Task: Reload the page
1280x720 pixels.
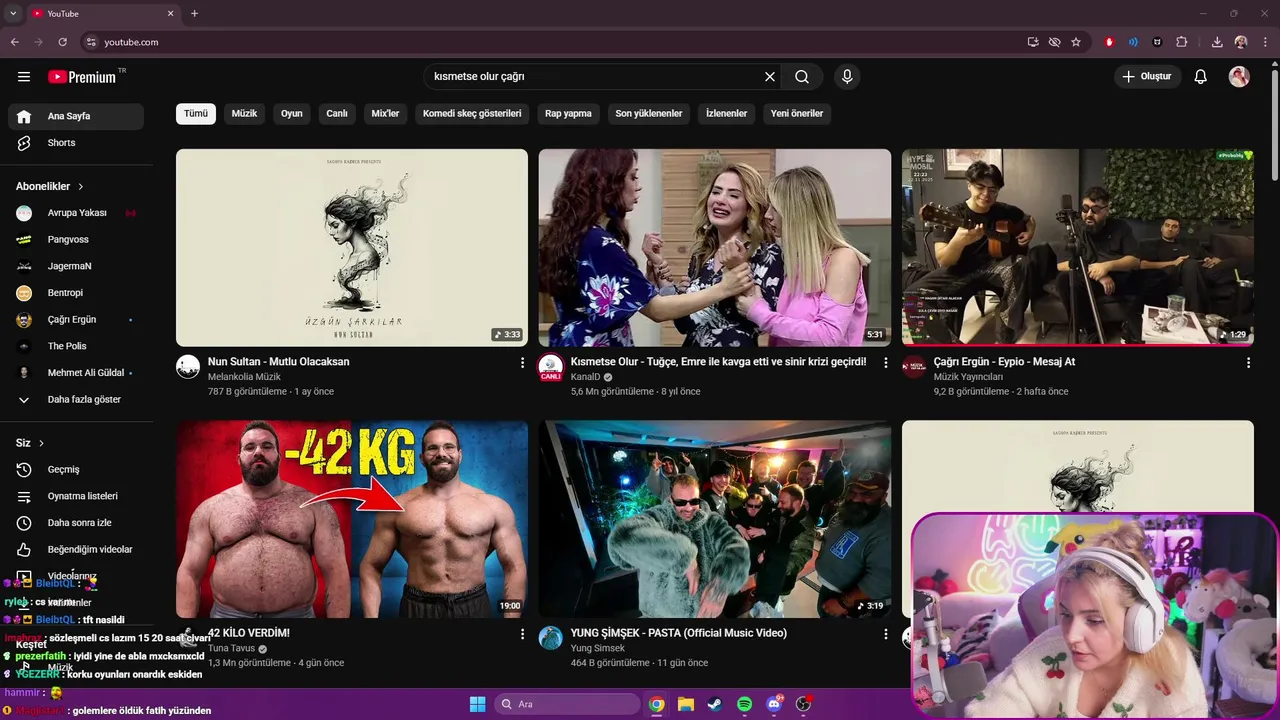Action: click(63, 42)
